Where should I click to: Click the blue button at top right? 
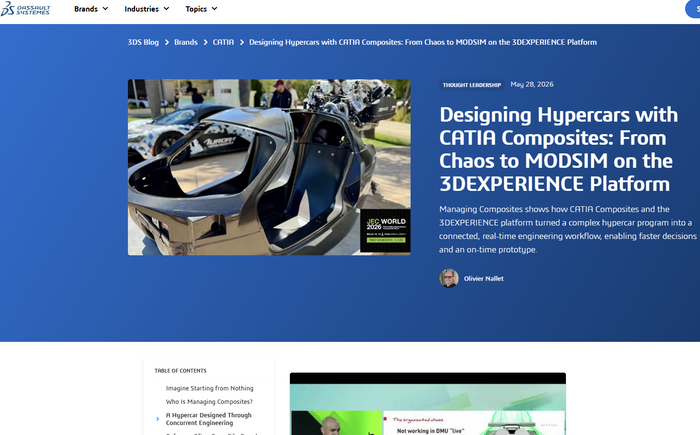point(693,9)
